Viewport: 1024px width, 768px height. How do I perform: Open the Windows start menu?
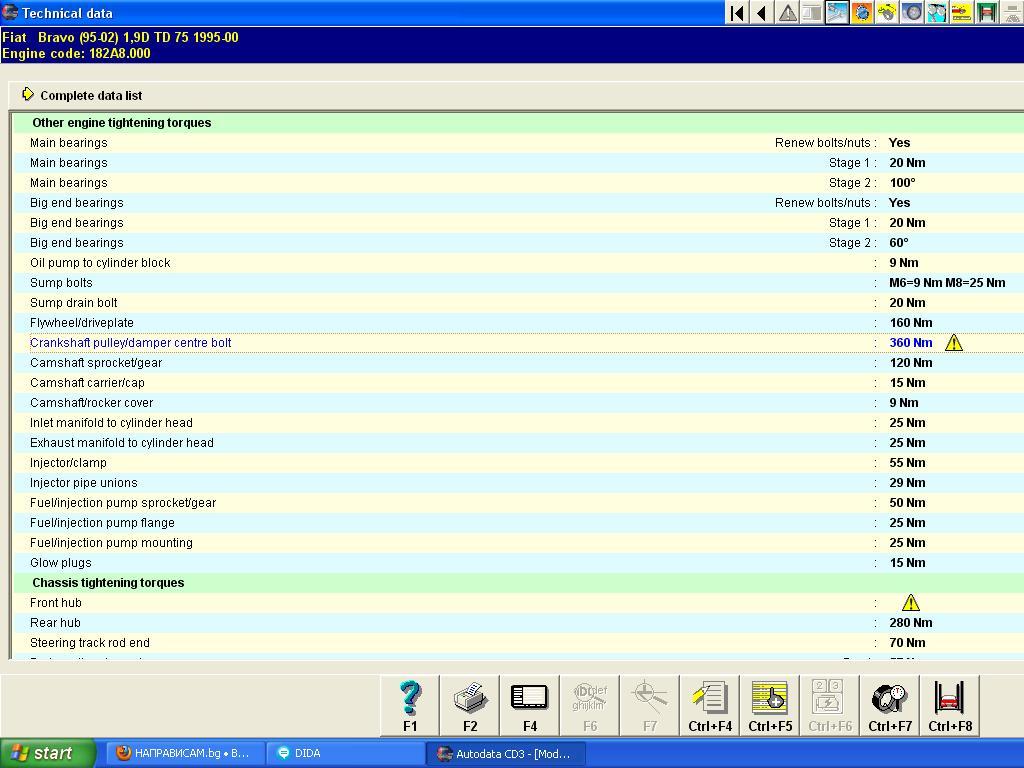tap(48, 754)
